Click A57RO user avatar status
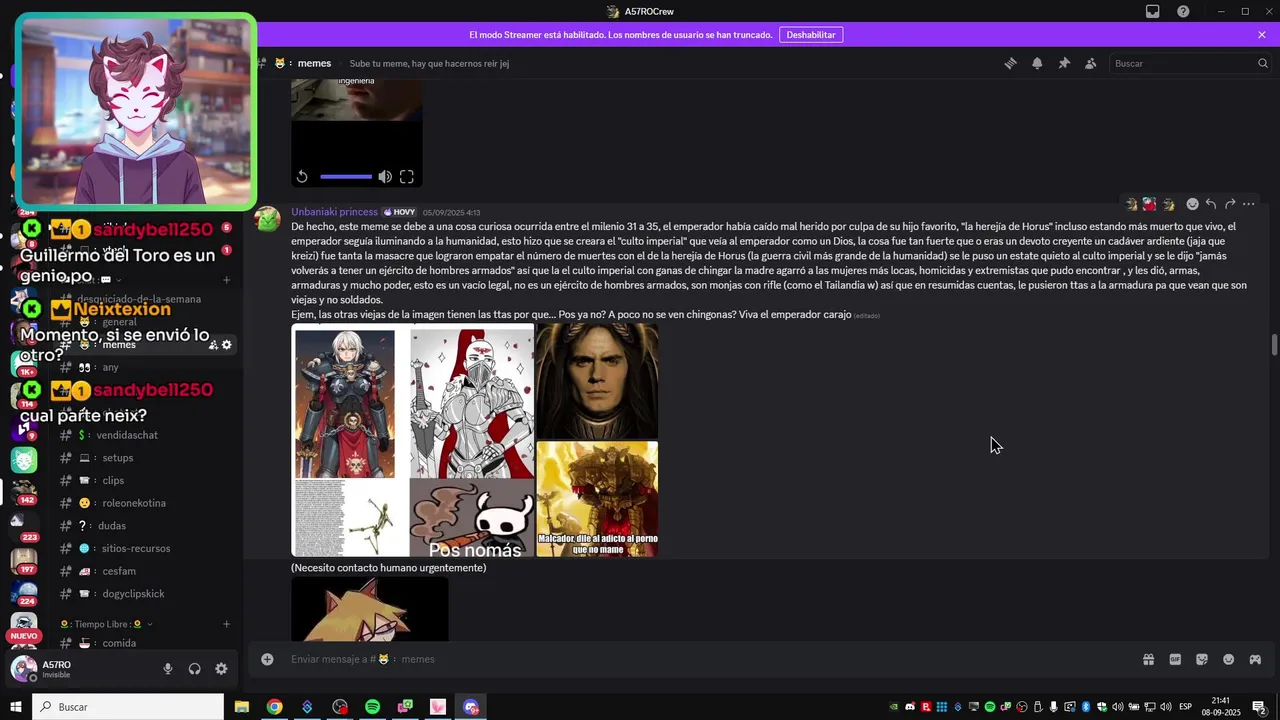 click(x=24, y=669)
